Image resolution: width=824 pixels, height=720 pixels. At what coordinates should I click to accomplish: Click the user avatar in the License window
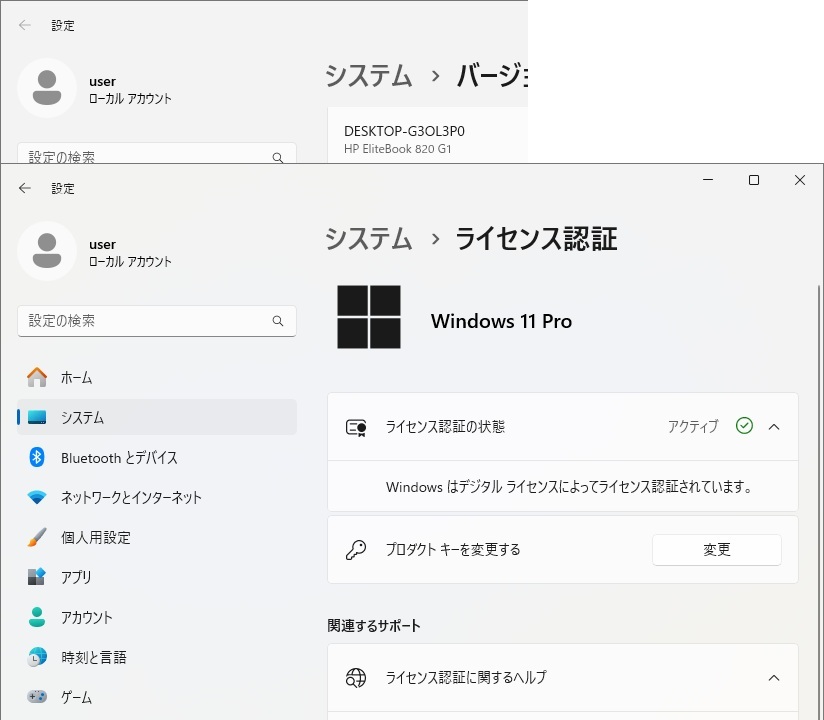(47, 251)
